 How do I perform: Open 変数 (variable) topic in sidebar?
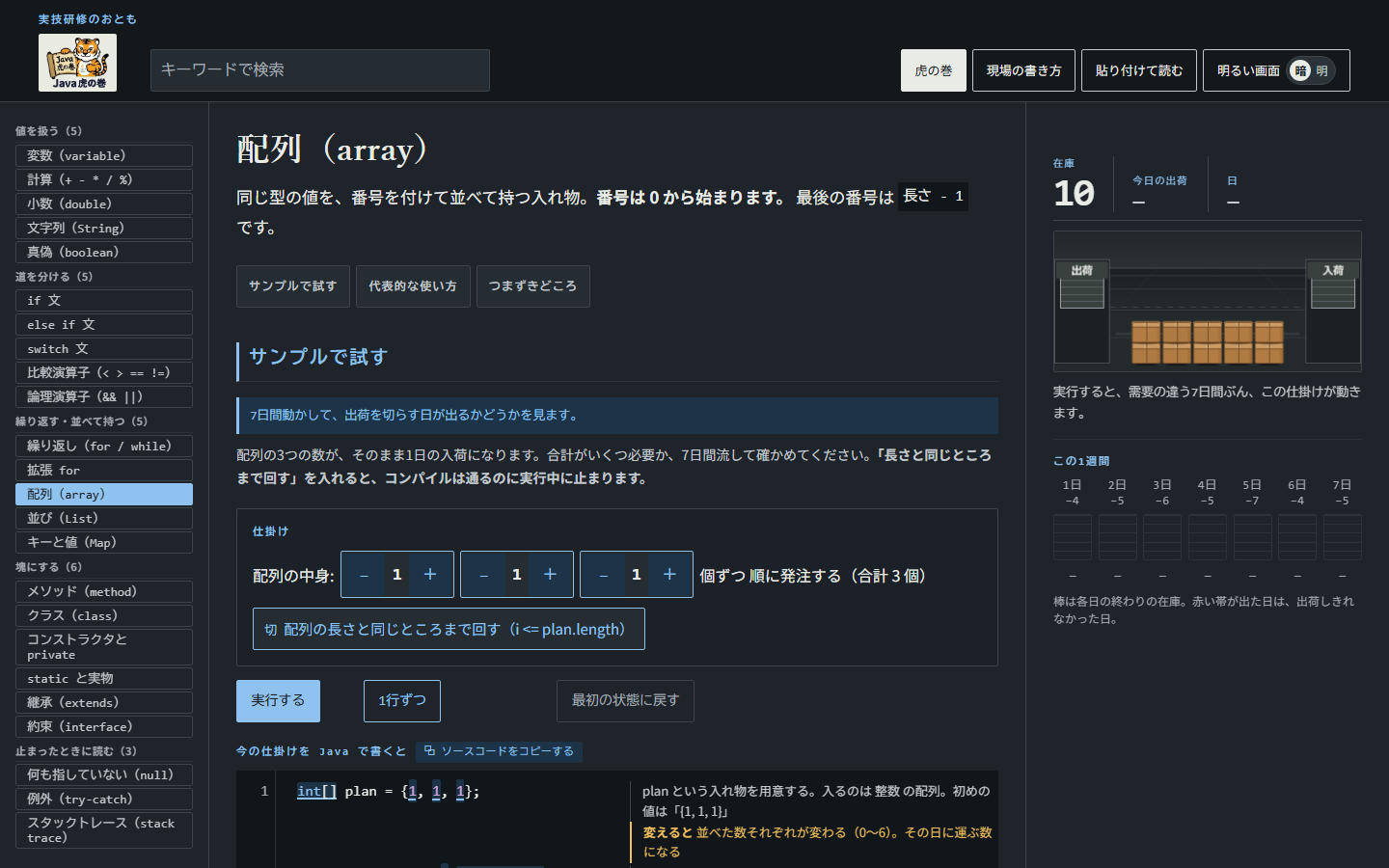(104, 155)
